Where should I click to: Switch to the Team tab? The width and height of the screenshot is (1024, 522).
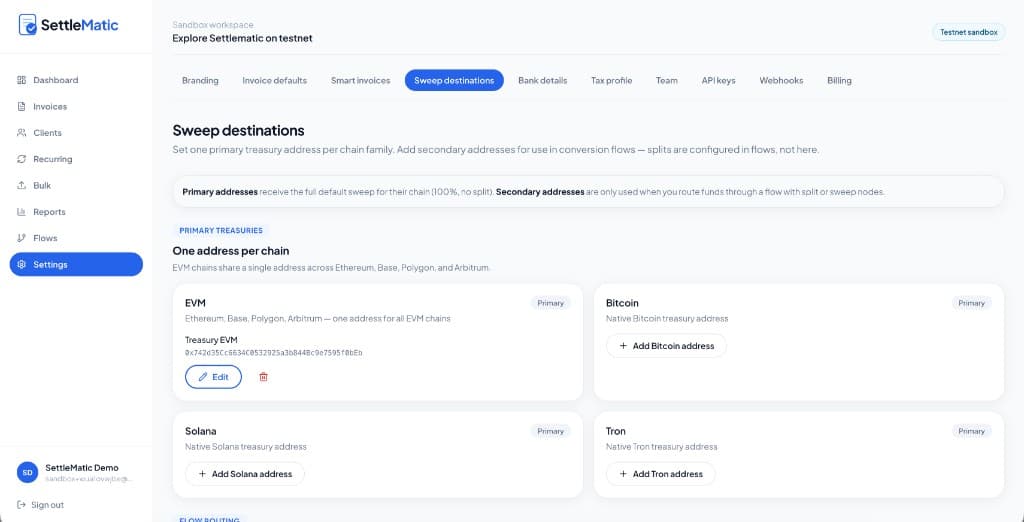[667, 80]
